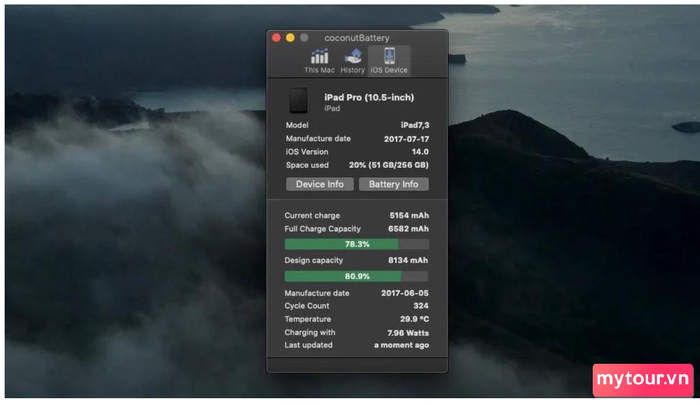Click the 29.9 °C temperature value
Image resolution: width=700 pixels, height=405 pixels.
tap(414, 319)
